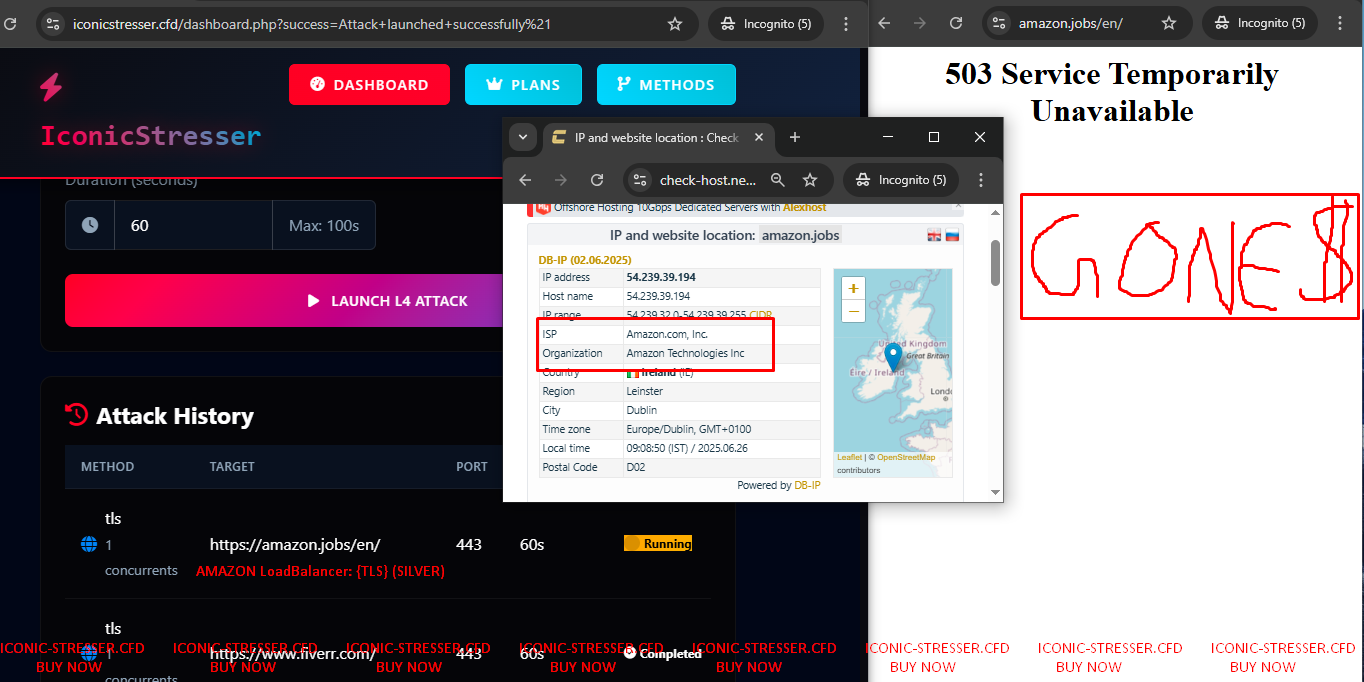Click the IconicStresser lightning bolt logo
The image size is (1364, 682).
[51, 87]
